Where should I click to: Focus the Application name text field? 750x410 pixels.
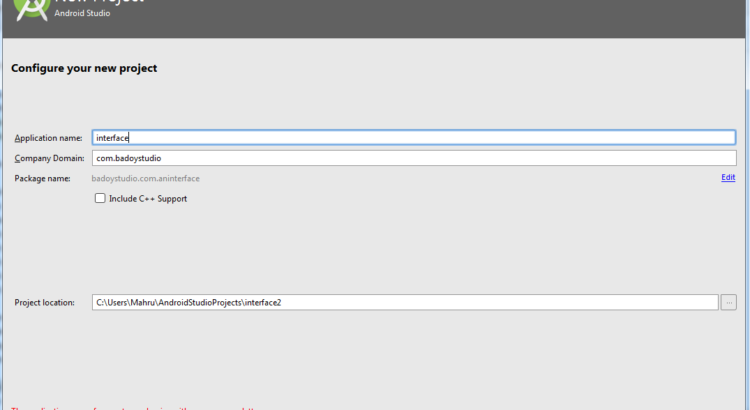[413, 138]
